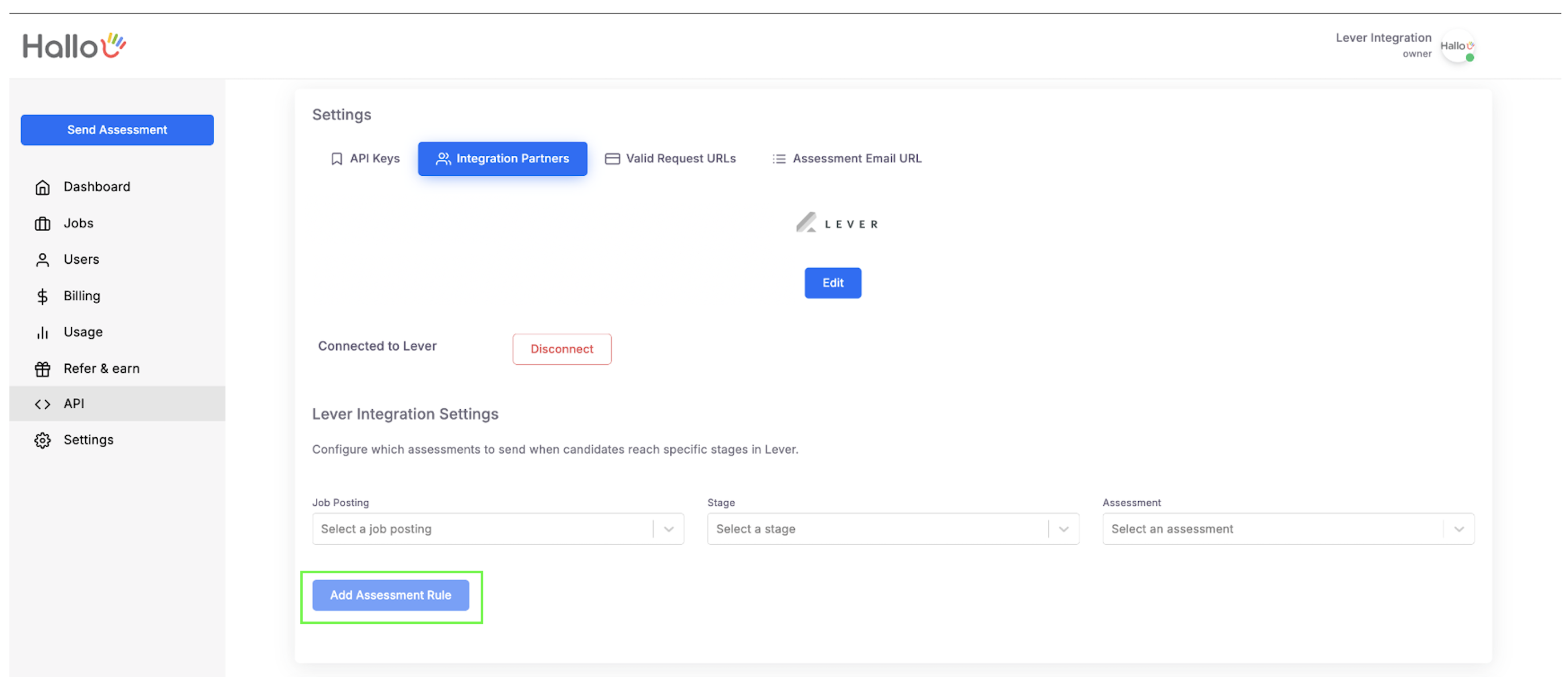Click the Send Assessment button
Viewport: 1568px width, 677px height.
coord(117,130)
